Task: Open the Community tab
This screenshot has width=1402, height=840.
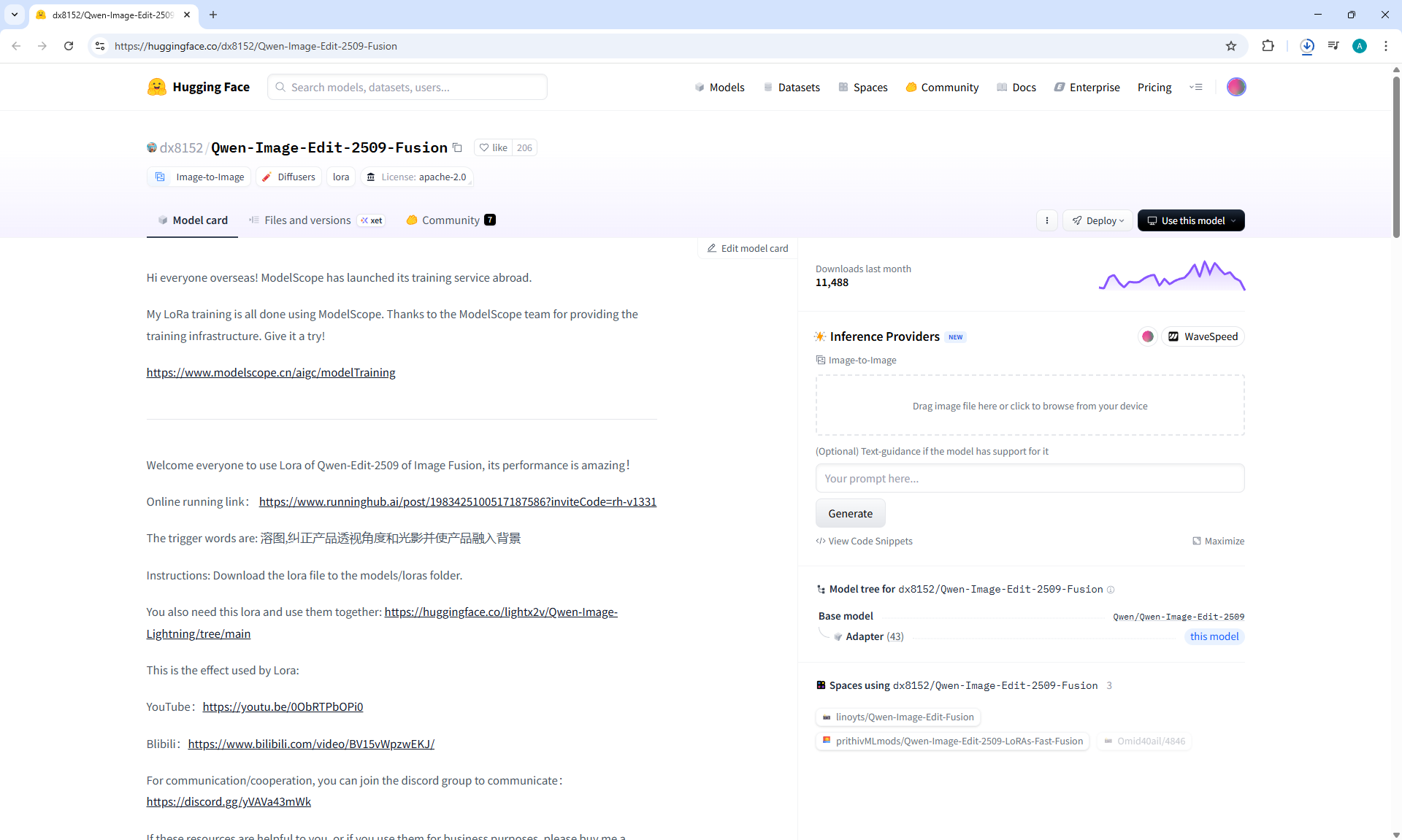Action: (x=451, y=220)
